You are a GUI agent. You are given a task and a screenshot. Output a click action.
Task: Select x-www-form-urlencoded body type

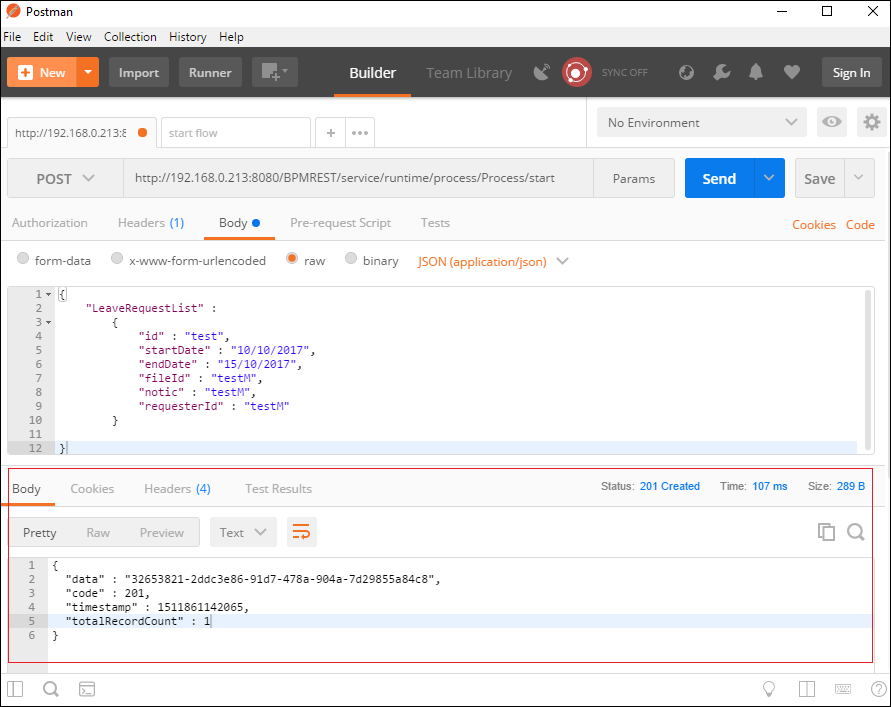[x=117, y=259]
